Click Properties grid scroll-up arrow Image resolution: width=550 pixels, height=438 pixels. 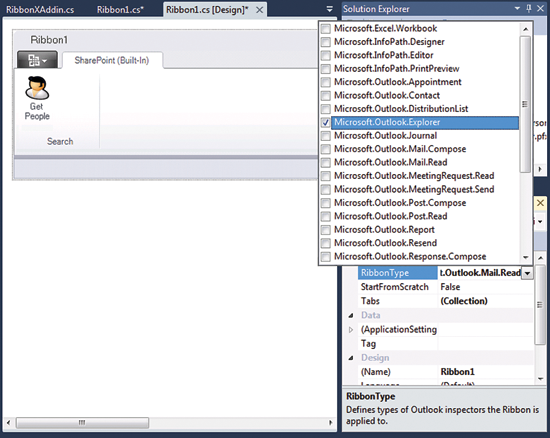click(x=541, y=258)
